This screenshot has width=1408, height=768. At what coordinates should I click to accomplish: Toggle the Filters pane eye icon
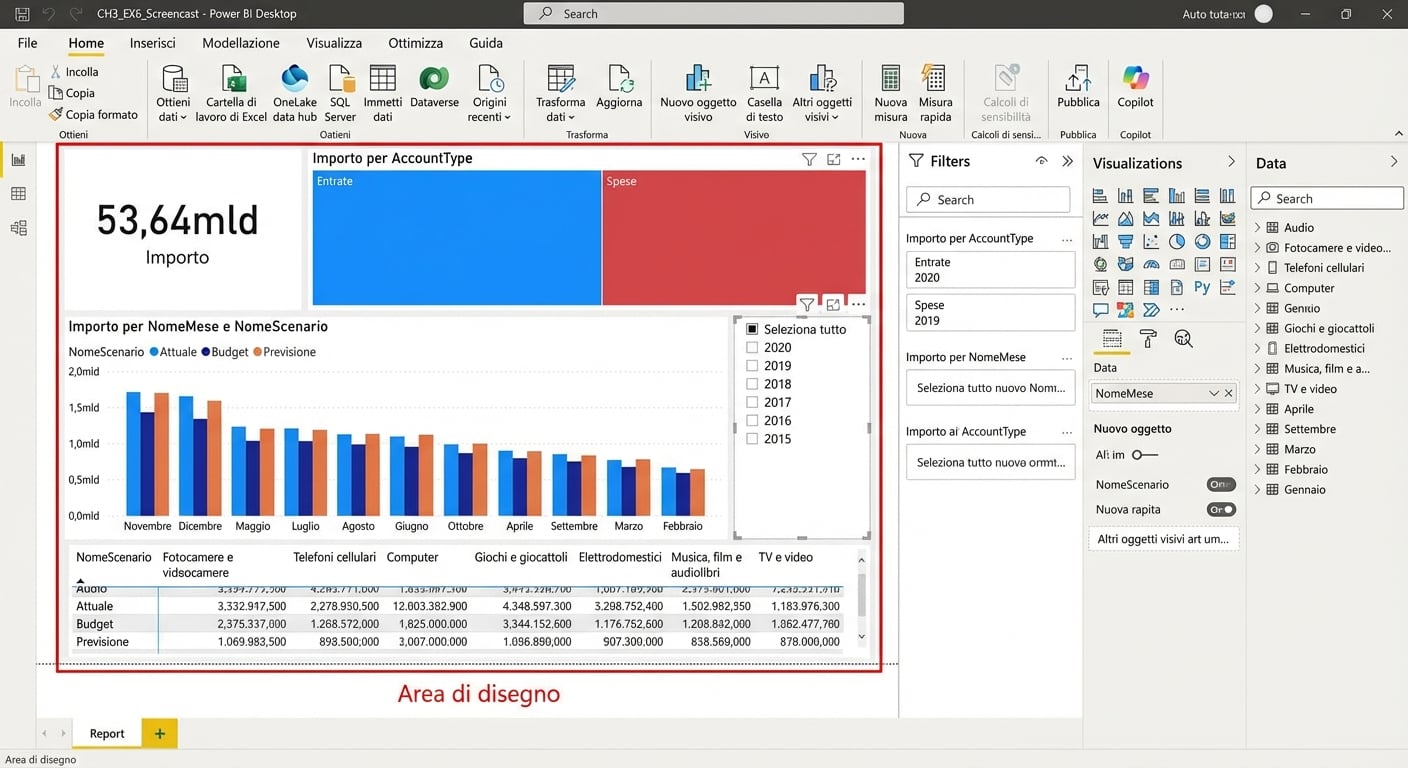[x=1041, y=161]
